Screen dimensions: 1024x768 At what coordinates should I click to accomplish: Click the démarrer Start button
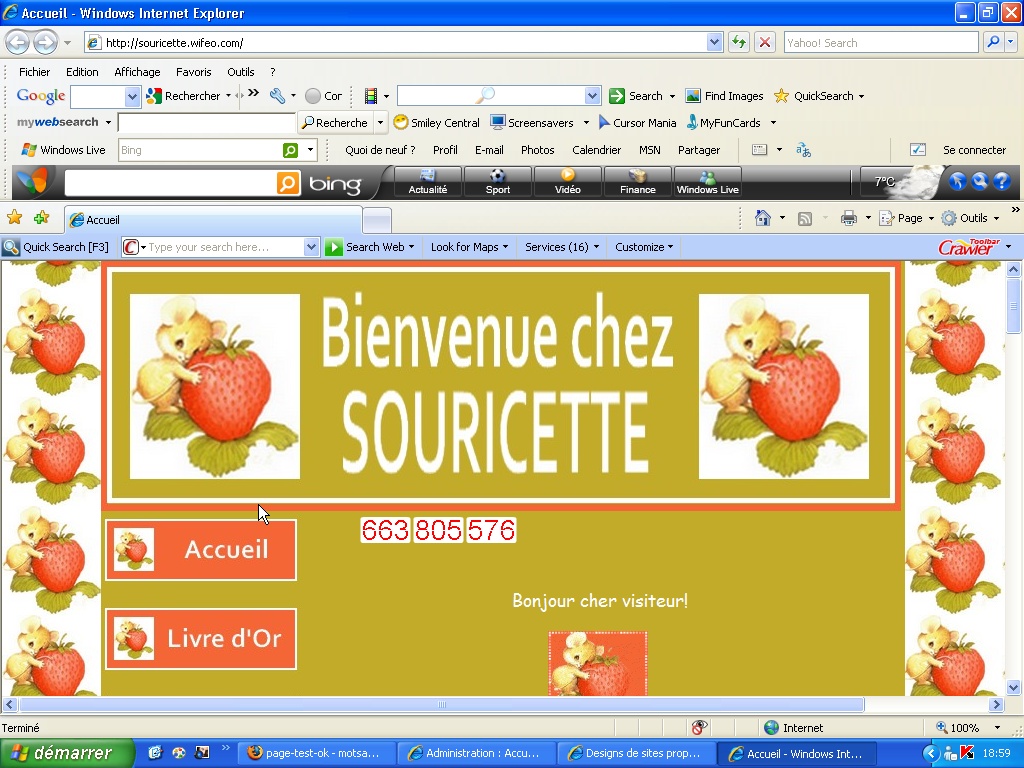67,753
